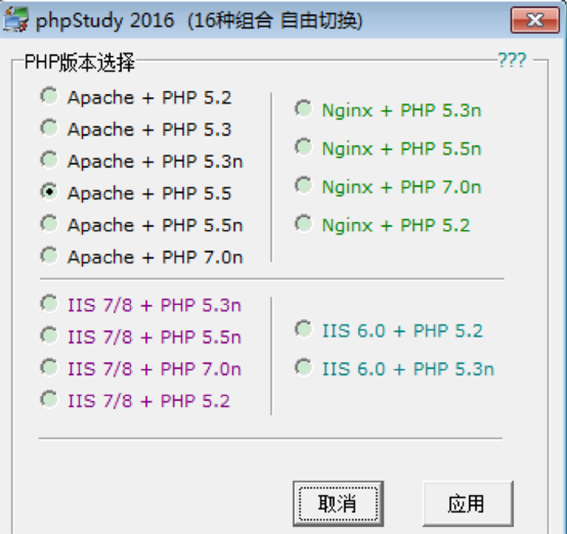Open the ??? help link

click(512, 60)
